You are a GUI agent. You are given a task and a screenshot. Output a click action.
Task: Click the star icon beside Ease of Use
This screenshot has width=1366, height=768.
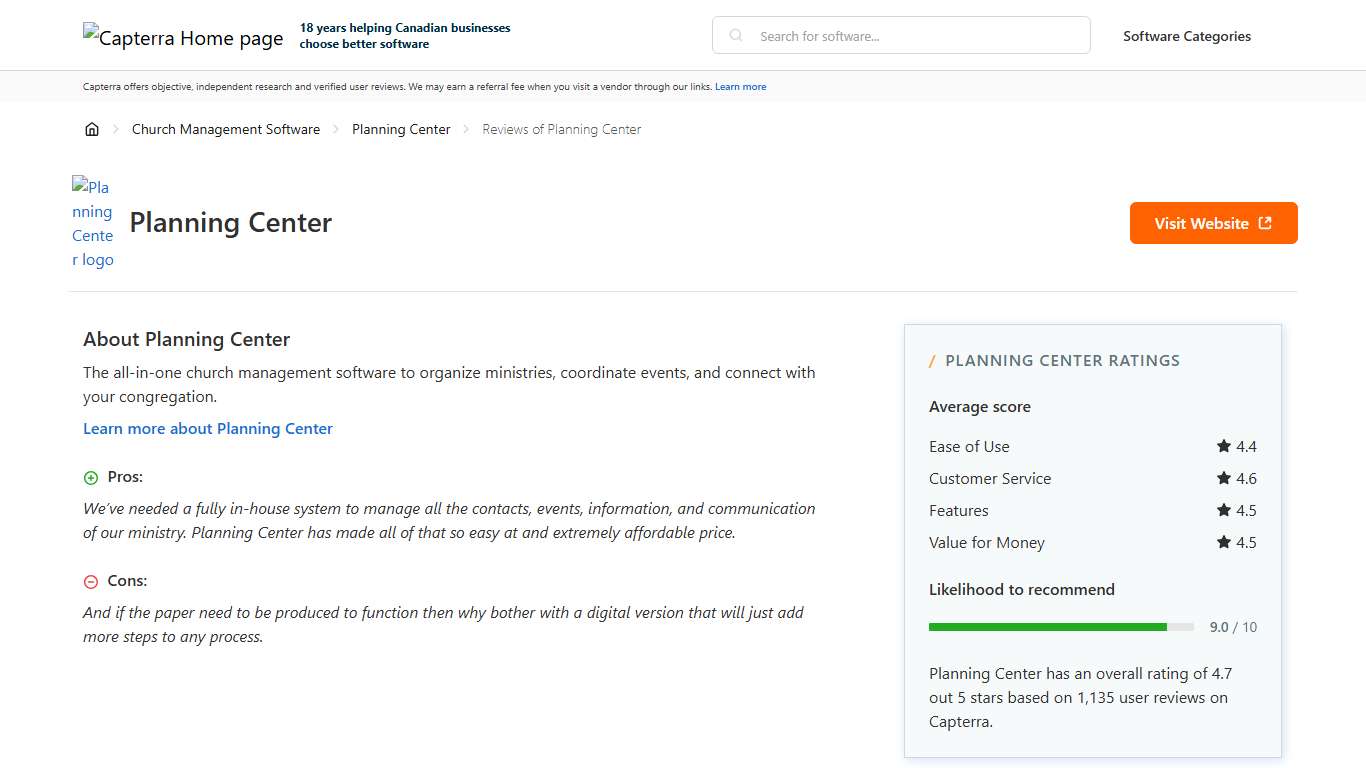coord(1222,446)
